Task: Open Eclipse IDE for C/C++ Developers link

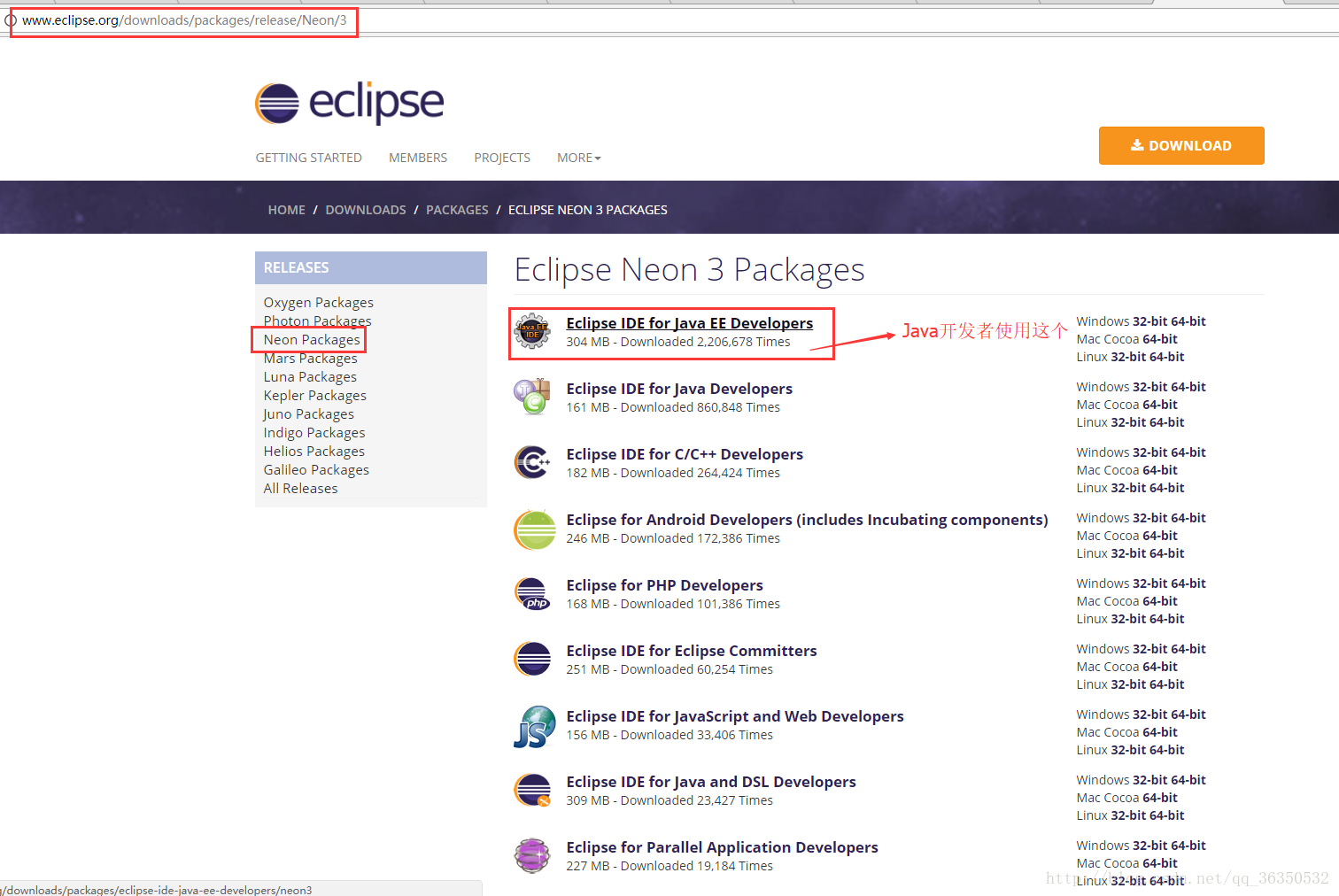Action: [685, 454]
